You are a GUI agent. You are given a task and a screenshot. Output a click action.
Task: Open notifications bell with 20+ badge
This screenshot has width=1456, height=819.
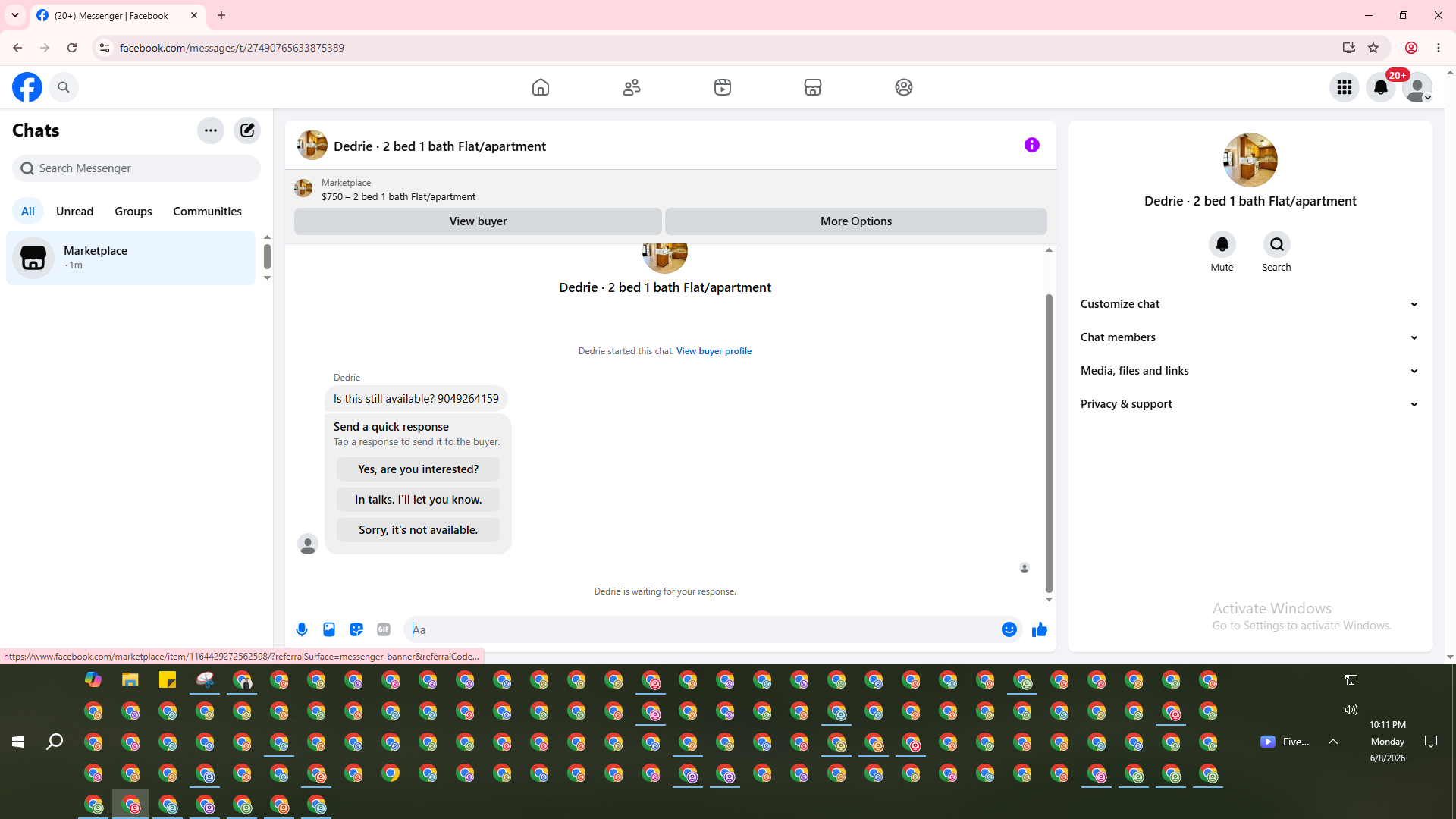(1381, 87)
